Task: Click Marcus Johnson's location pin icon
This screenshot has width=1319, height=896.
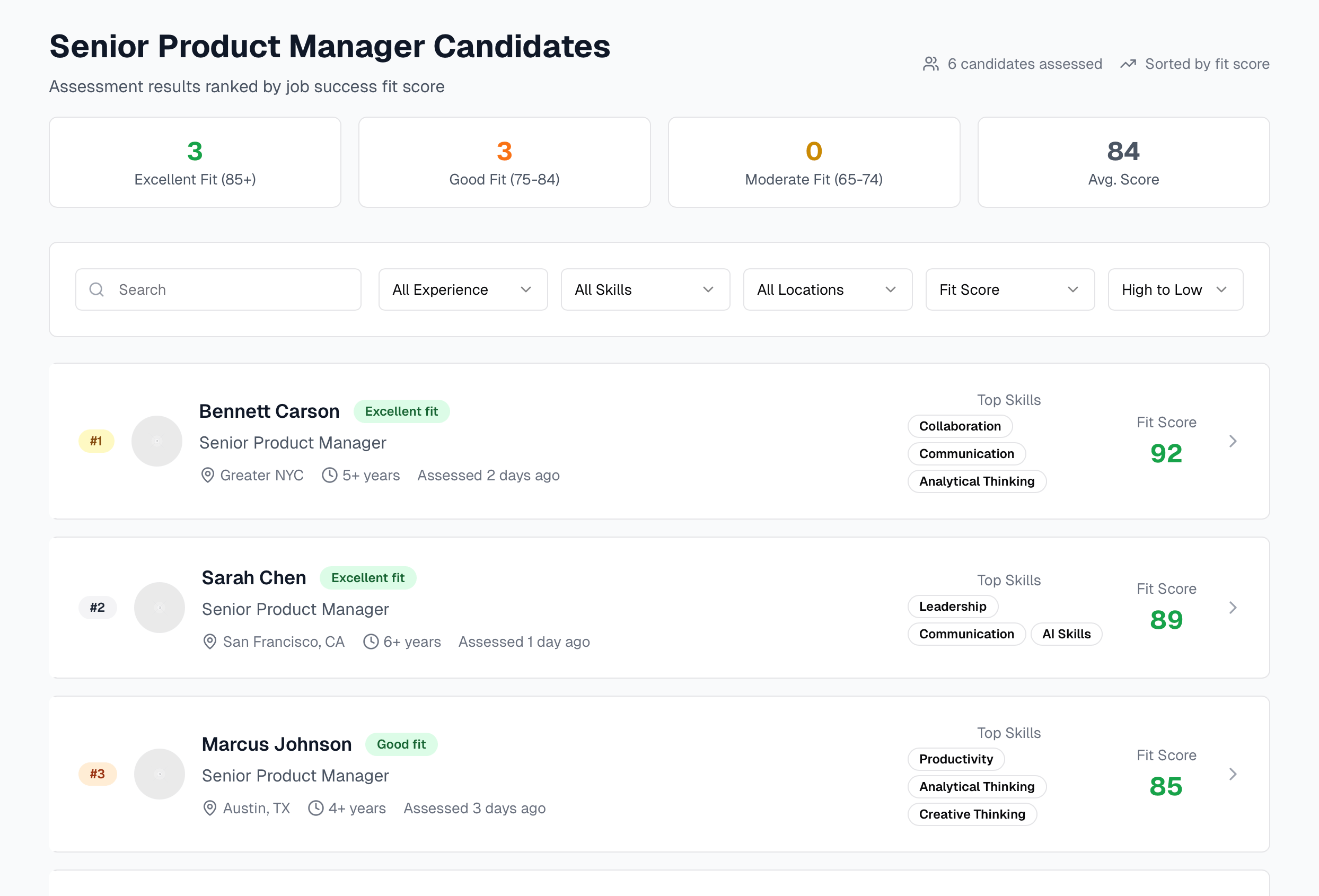Action: (209, 808)
